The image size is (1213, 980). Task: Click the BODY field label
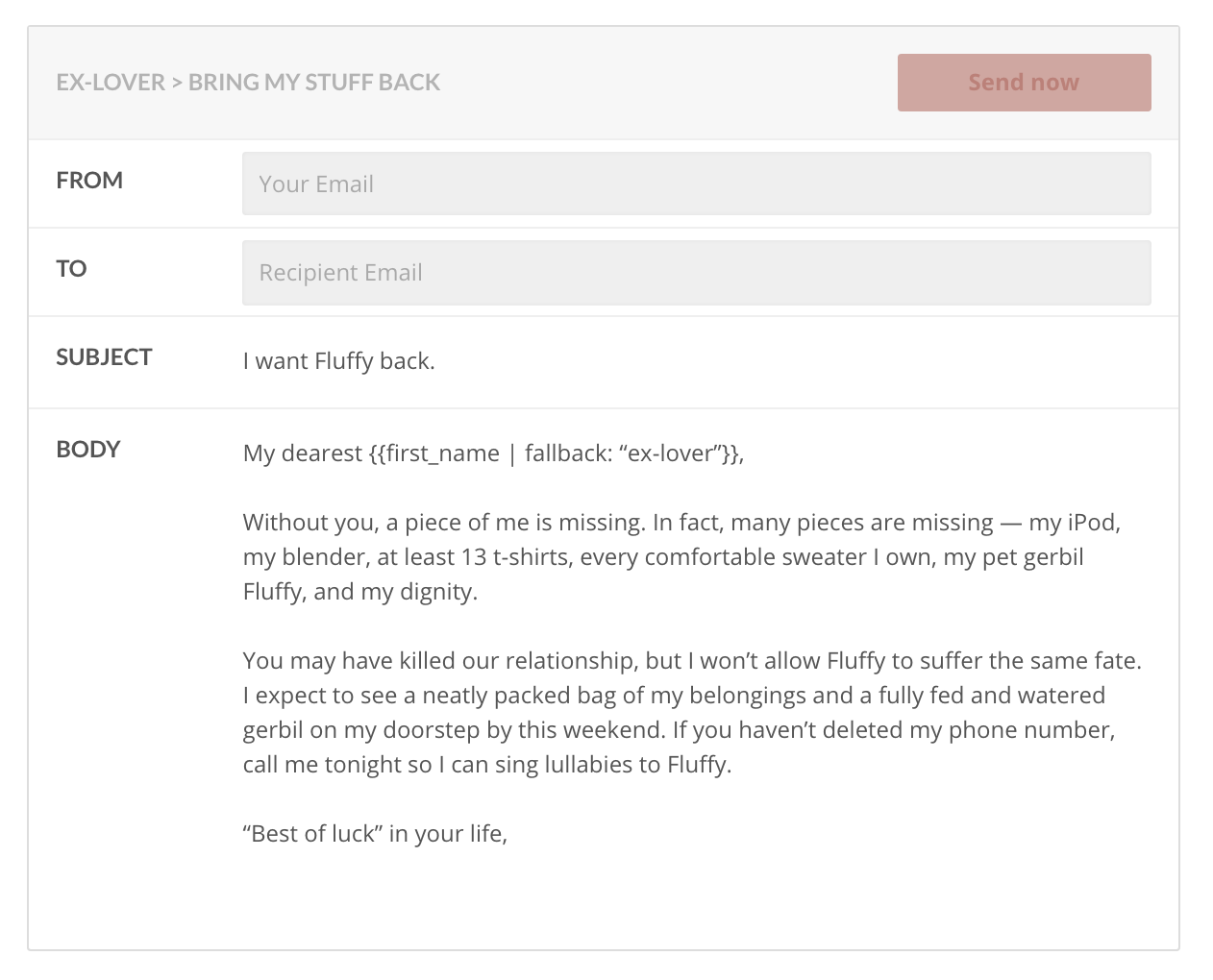[x=87, y=450]
